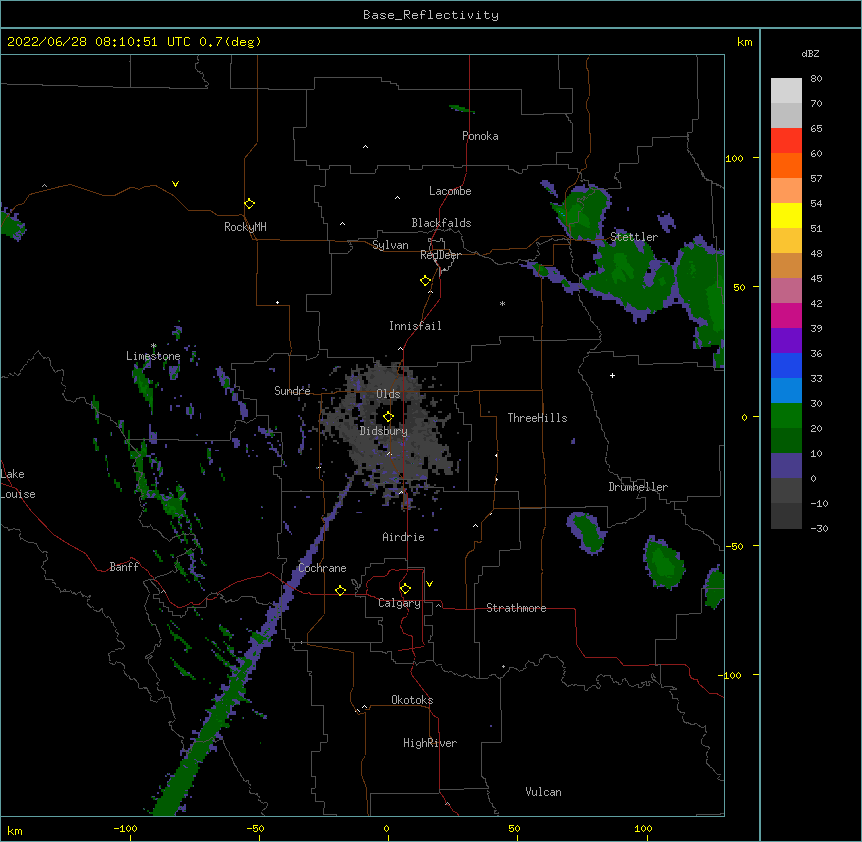Select the RockyMH label
The height and width of the screenshot is (842, 862).
click(245, 227)
